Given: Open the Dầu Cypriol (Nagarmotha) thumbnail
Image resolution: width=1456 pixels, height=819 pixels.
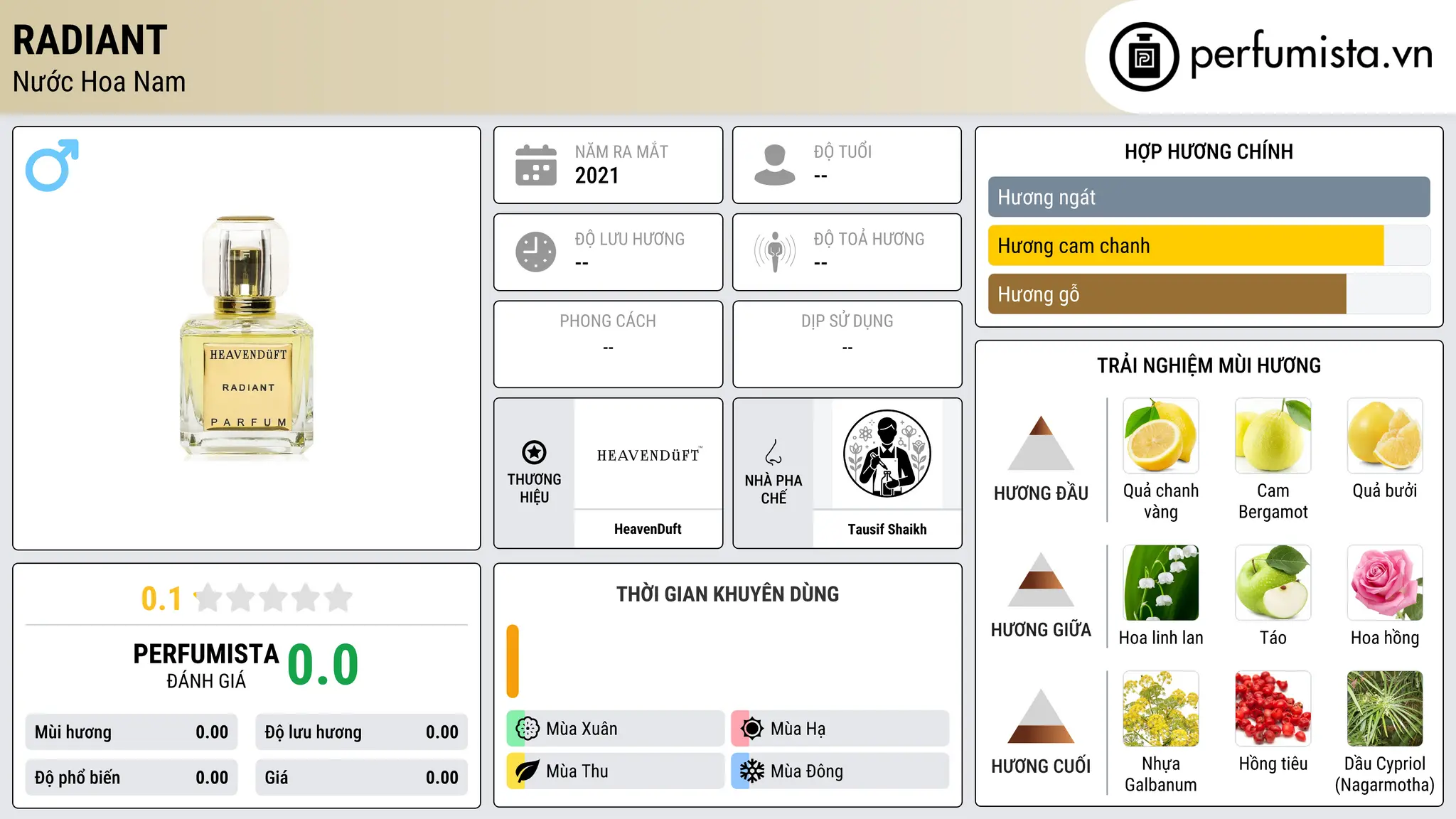Looking at the screenshot, I should tap(1385, 709).
